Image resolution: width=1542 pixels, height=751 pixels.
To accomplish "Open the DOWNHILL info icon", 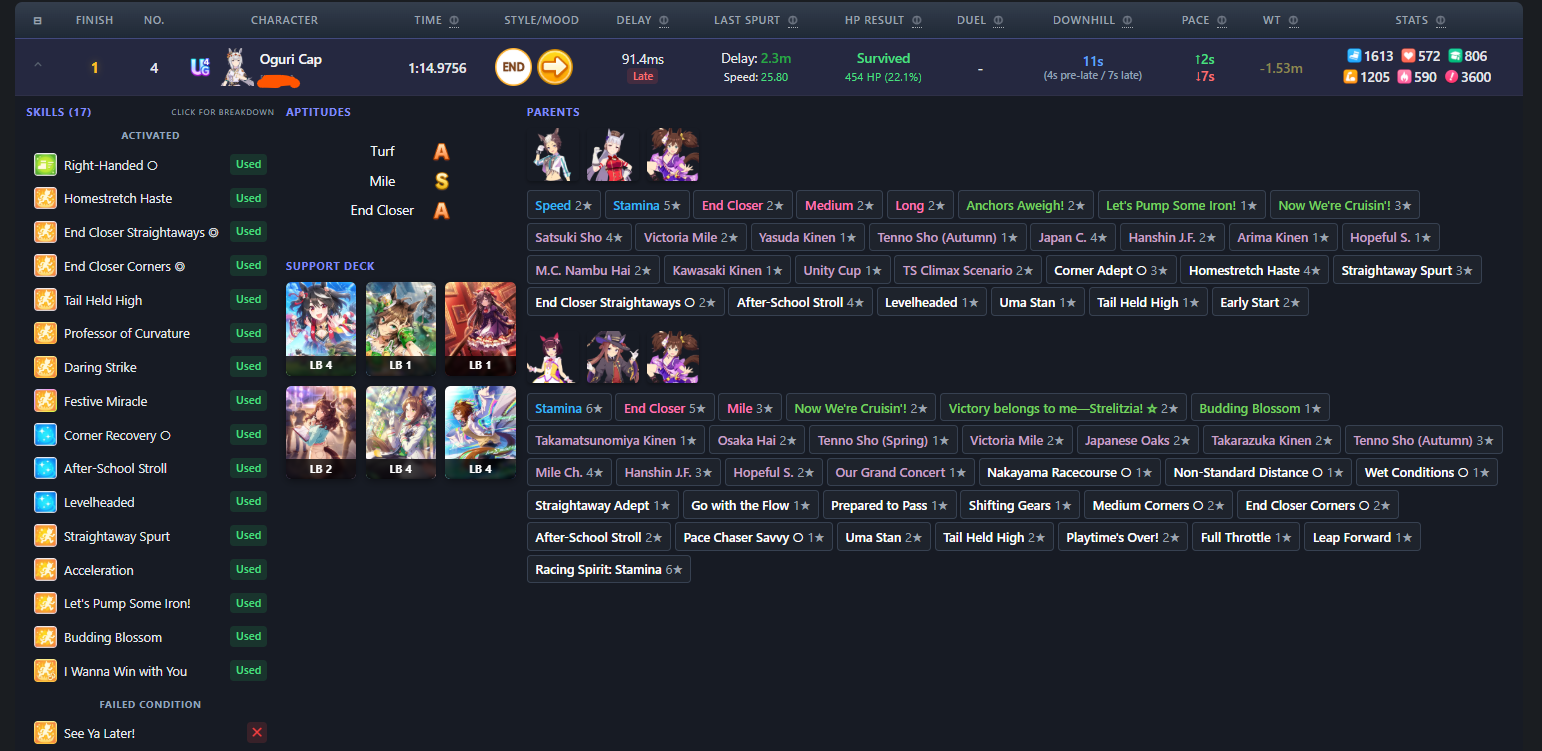I will [1126, 20].
